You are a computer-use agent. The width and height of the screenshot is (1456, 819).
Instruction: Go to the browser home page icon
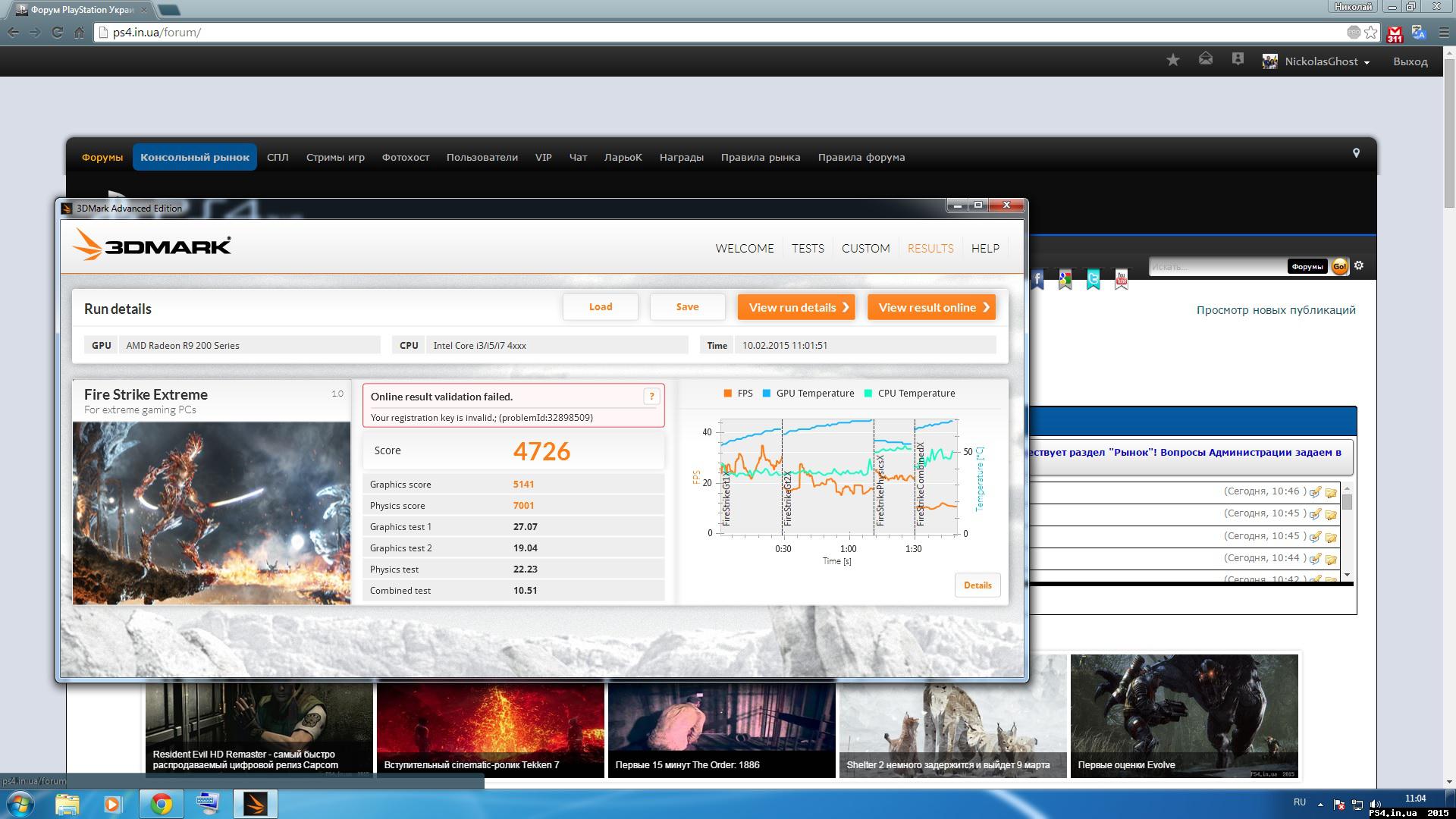(79, 33)
